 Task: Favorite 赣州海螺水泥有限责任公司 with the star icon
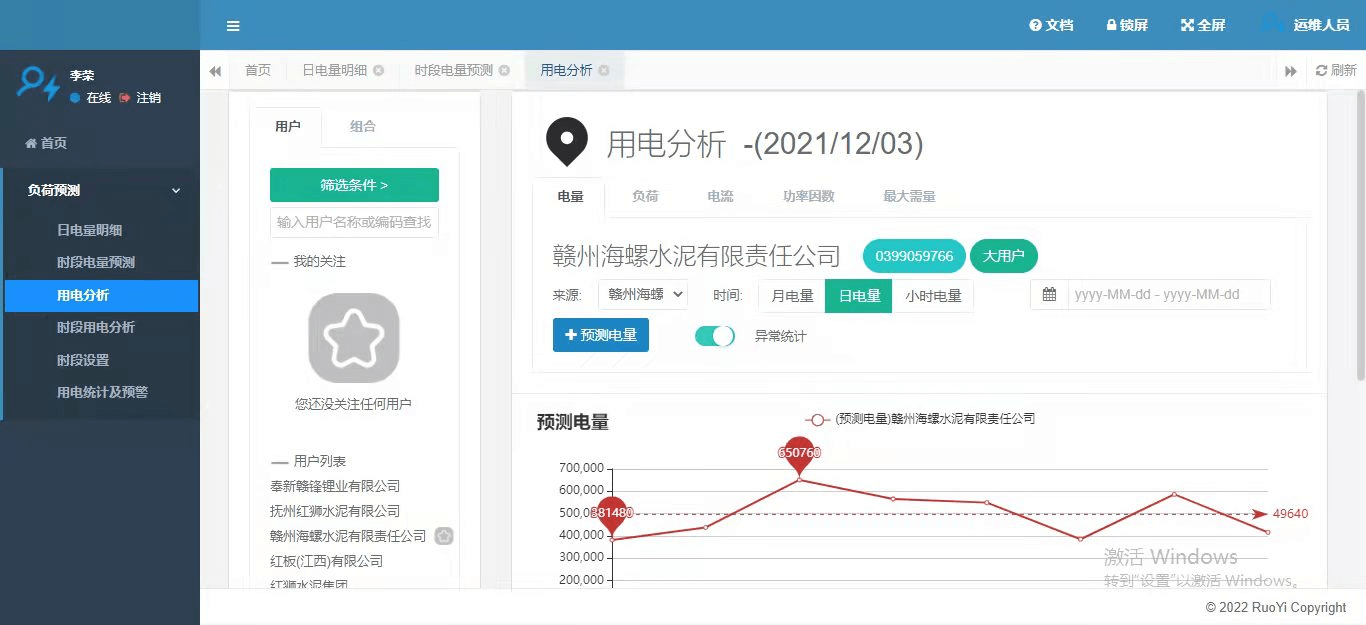click(x=444, y=536)
